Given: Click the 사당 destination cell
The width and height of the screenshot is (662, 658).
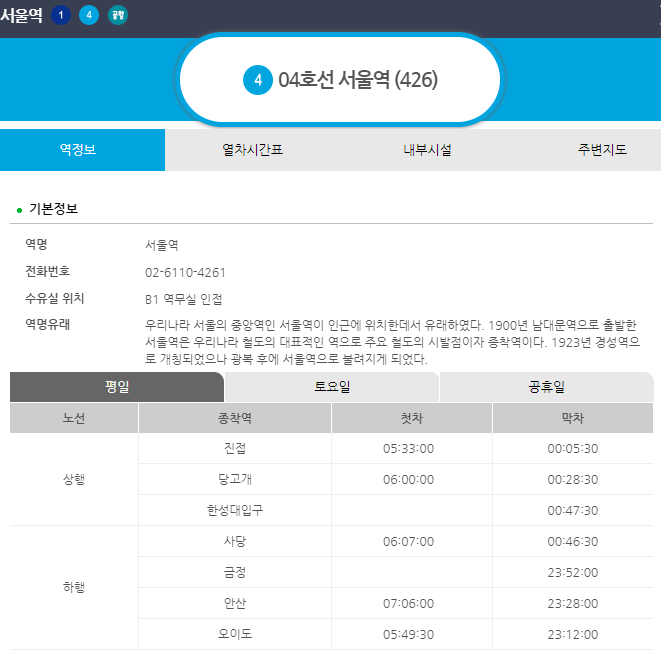Looking at the screenshot, I should click(x=235, y=542).
